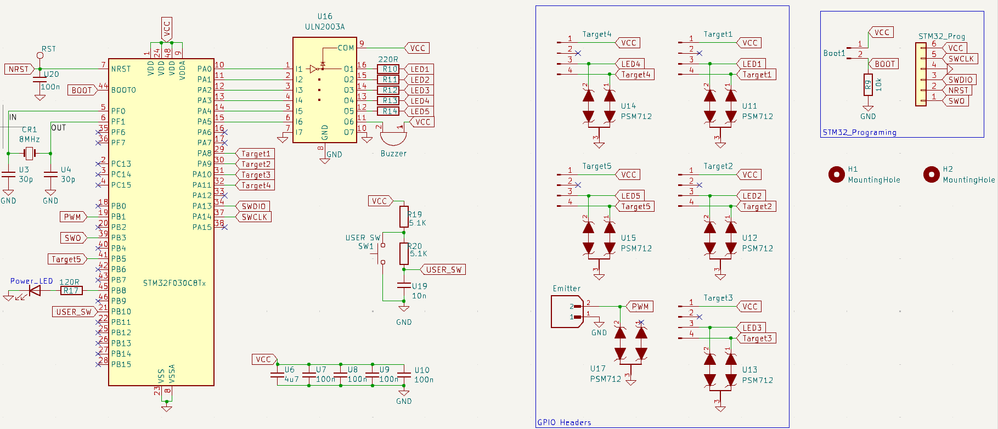Image resolution: width=998 pixels, height=429 pixels.
Task: Click the SWCLK label on the STM32_Prog connector
Action: coord(959,59)
